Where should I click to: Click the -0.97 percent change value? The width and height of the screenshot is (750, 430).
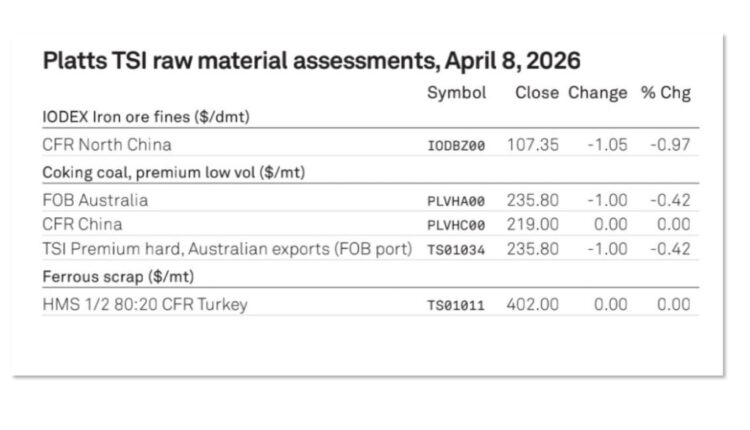pos(670,144)
